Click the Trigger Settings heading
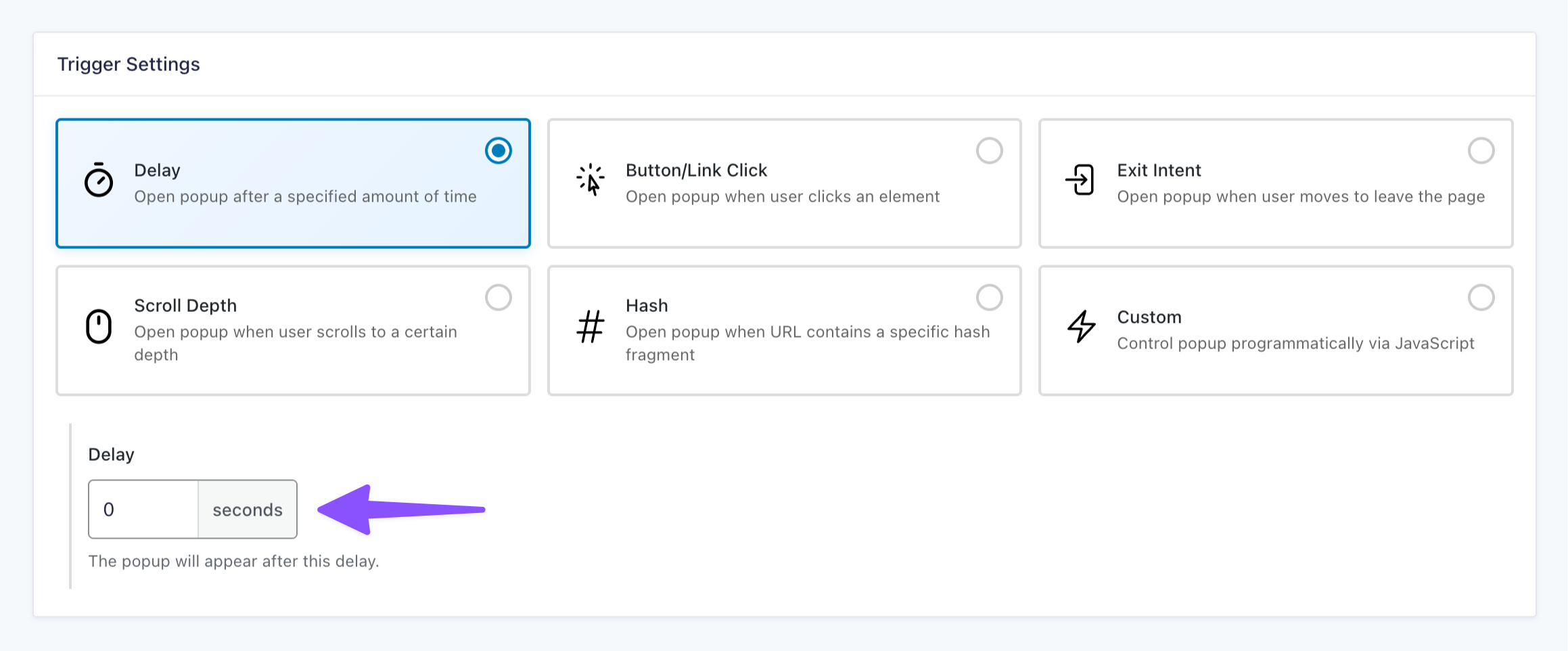The width and height of the screenshot is (1568, 651). [129, 64]
